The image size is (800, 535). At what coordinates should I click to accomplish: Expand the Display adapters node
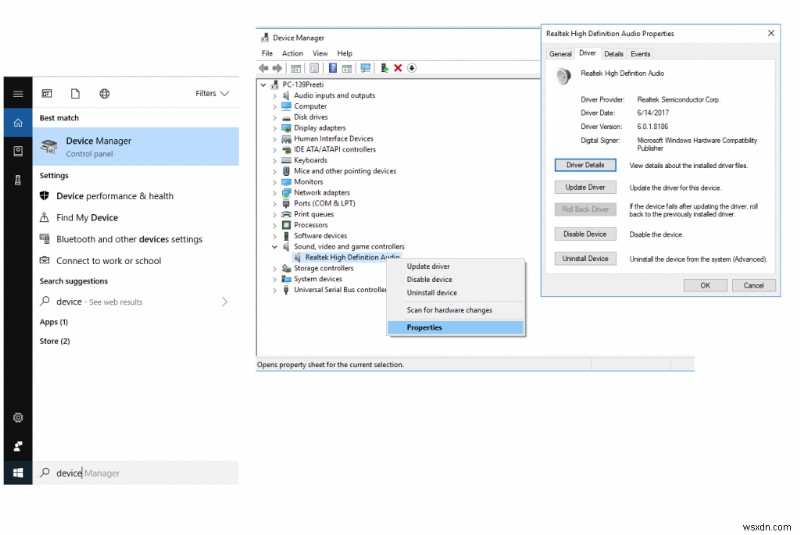(274, 128)
